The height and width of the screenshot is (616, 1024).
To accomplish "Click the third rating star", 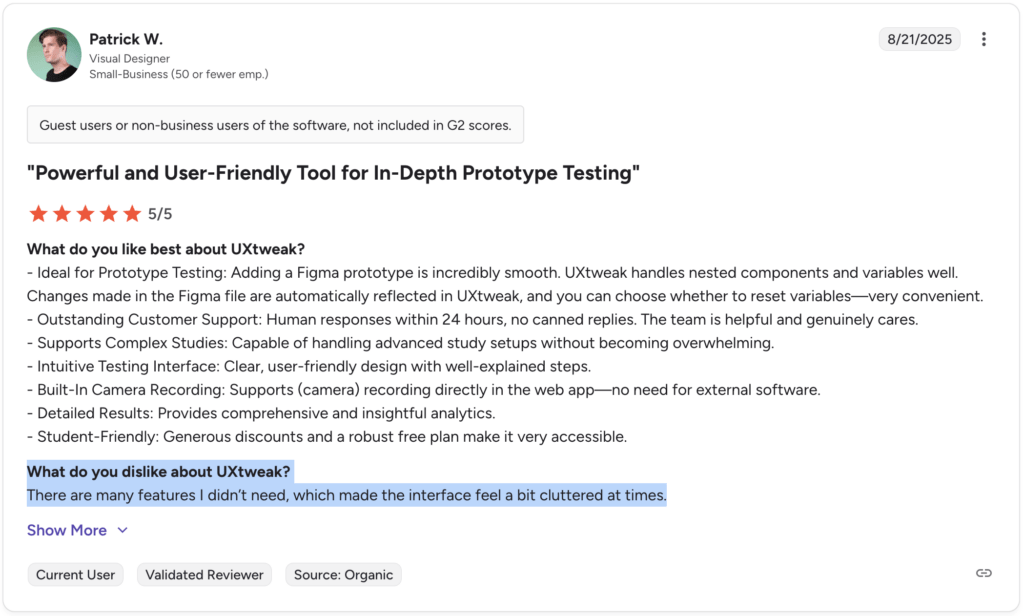I will (x=85, y=213).
